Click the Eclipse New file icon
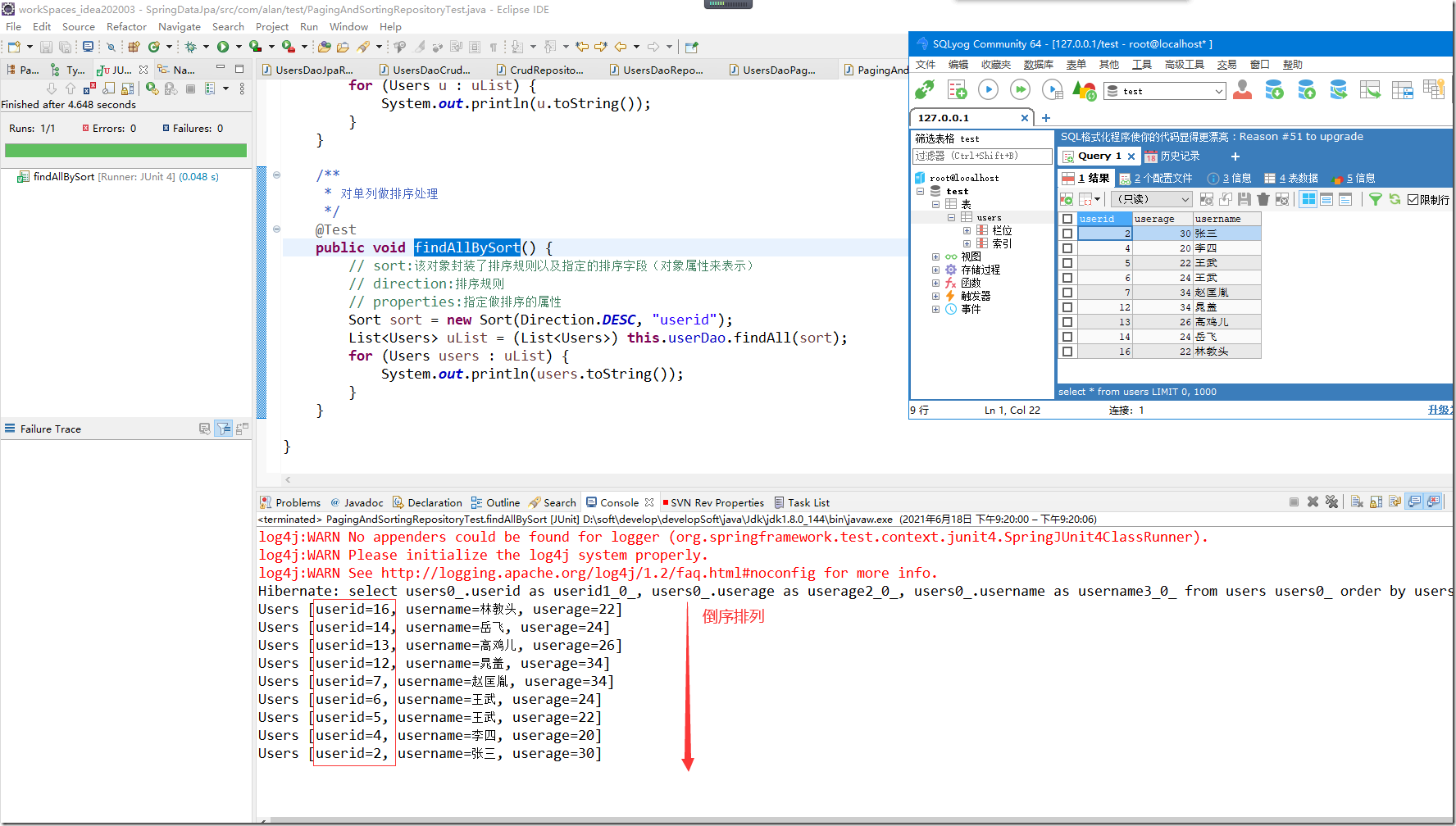Viewport: 1456px width, 826px height. coord(14,47)
